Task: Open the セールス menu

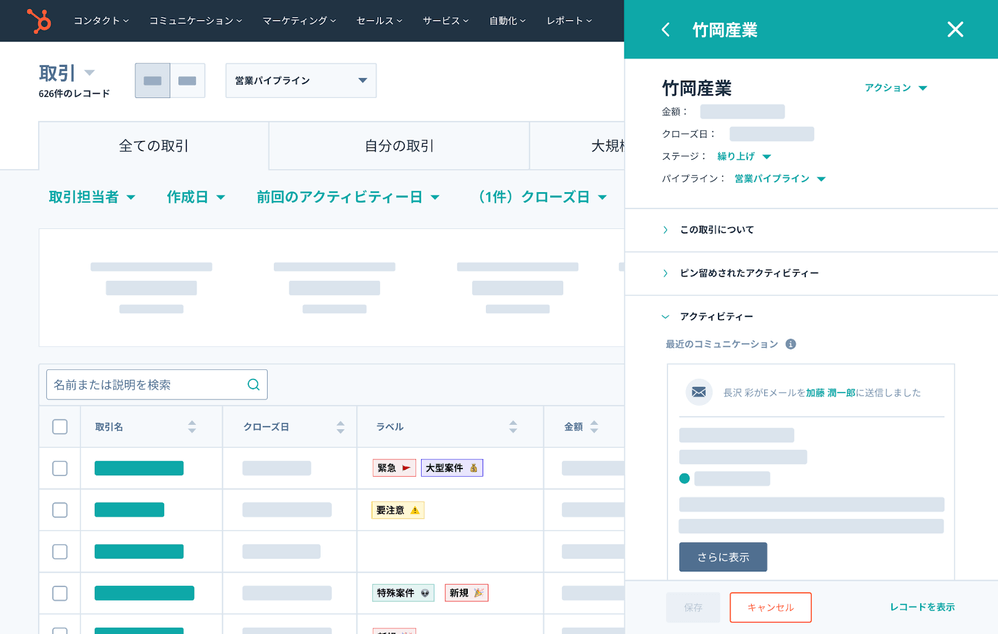Action: [379, 21]
